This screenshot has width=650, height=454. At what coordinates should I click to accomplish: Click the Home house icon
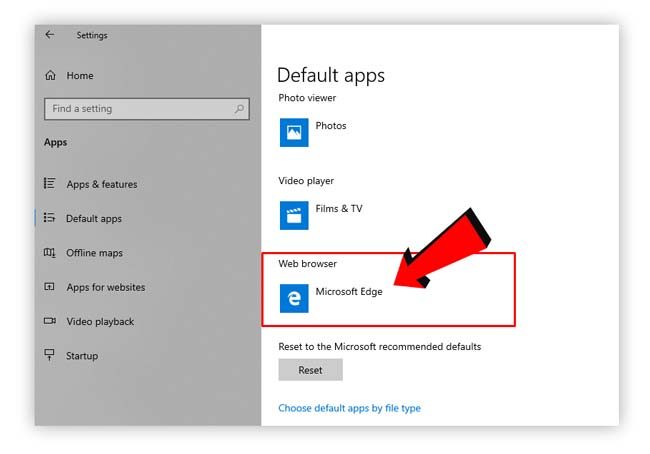point(51,75)
